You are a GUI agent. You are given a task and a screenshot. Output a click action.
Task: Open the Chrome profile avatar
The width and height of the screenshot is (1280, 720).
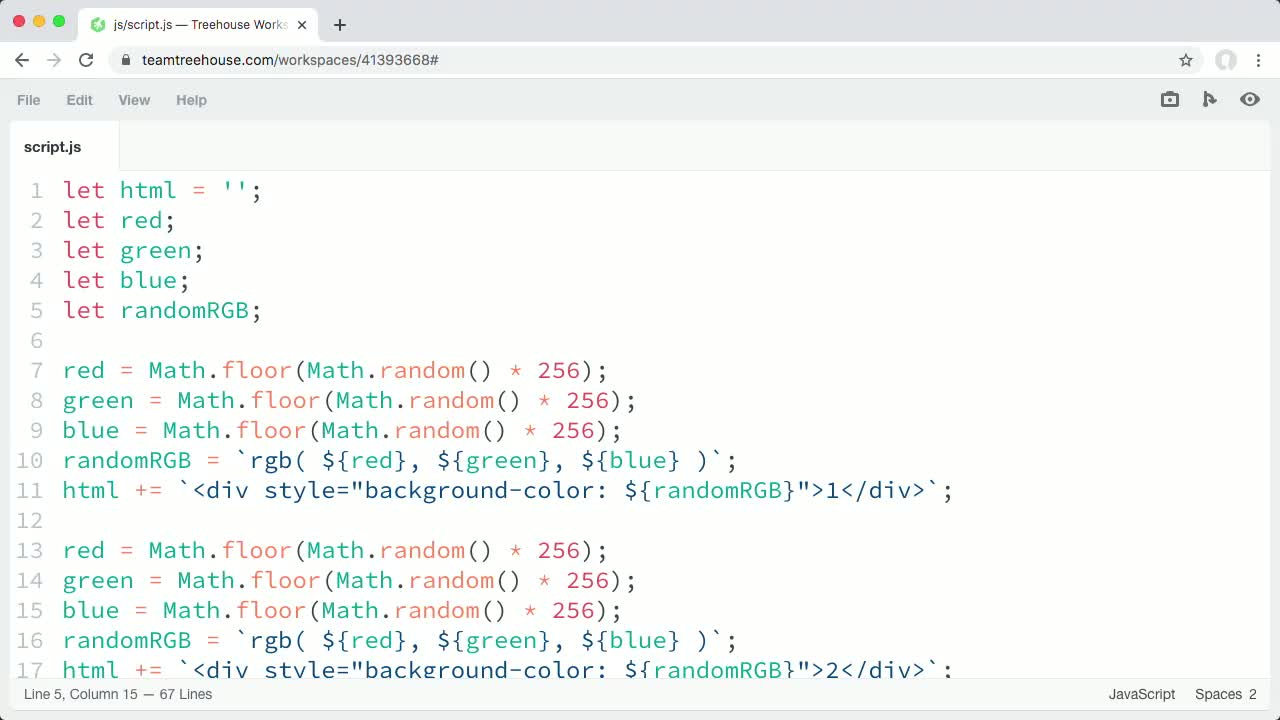1226,60
